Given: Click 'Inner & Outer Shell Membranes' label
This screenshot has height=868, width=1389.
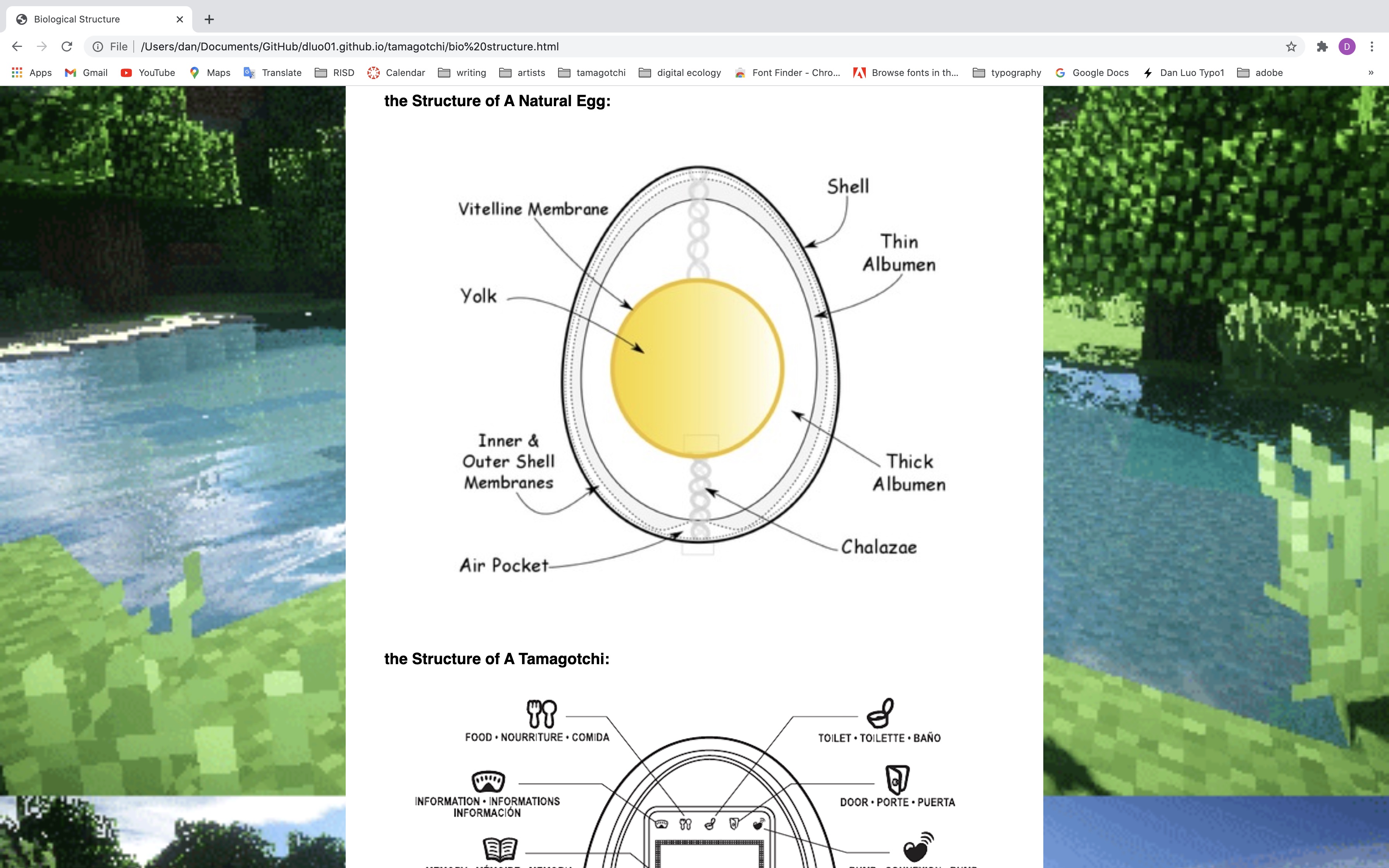Looking at the screenshot, I should (508, 462).
